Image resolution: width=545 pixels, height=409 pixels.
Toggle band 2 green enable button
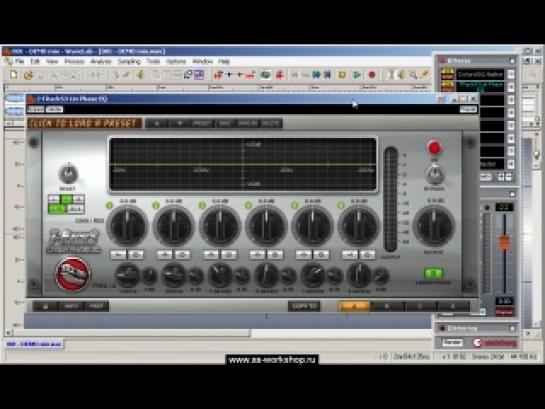click(x=156, y=205)
